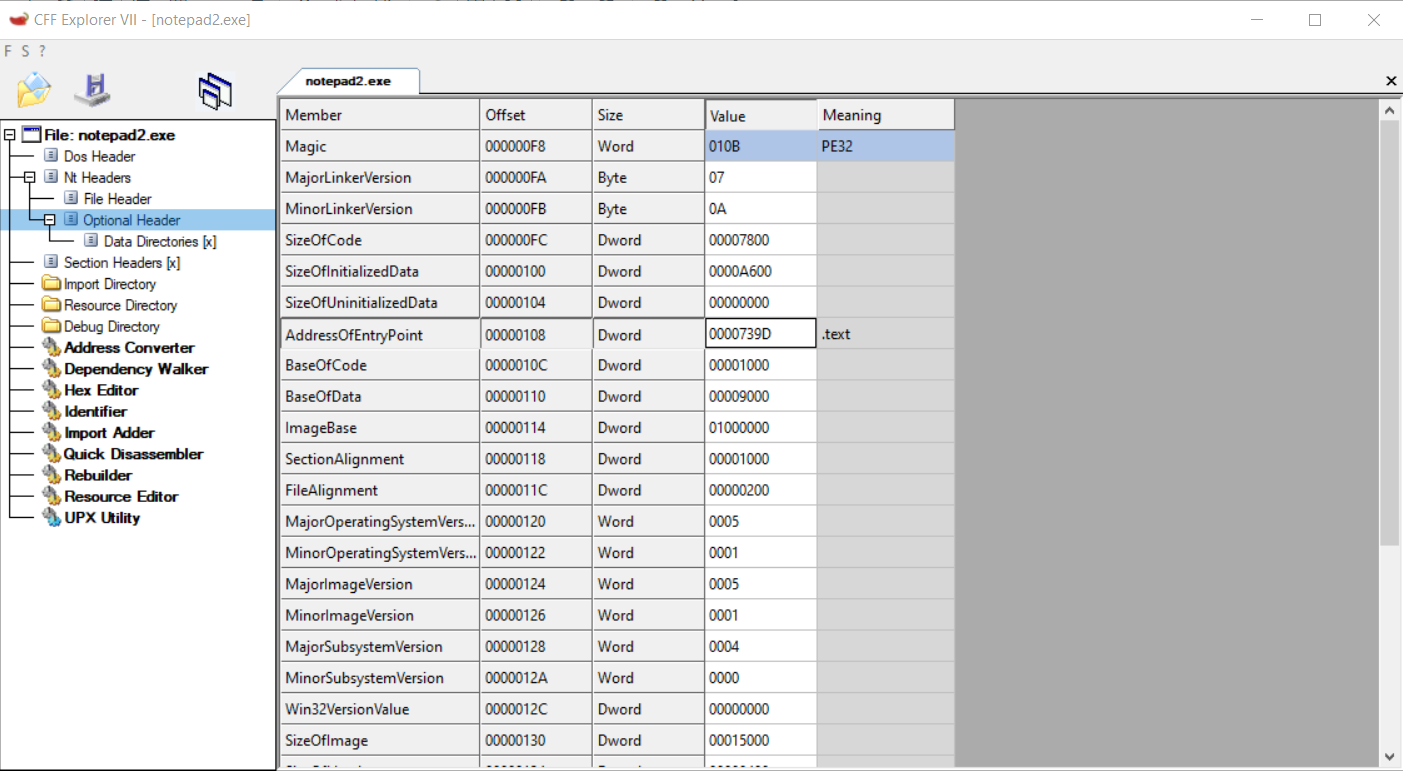The height and width of the screenshot is (771, 1403).
Task: Open the Dependency Walker tool icon
Action: pos(51,369)
